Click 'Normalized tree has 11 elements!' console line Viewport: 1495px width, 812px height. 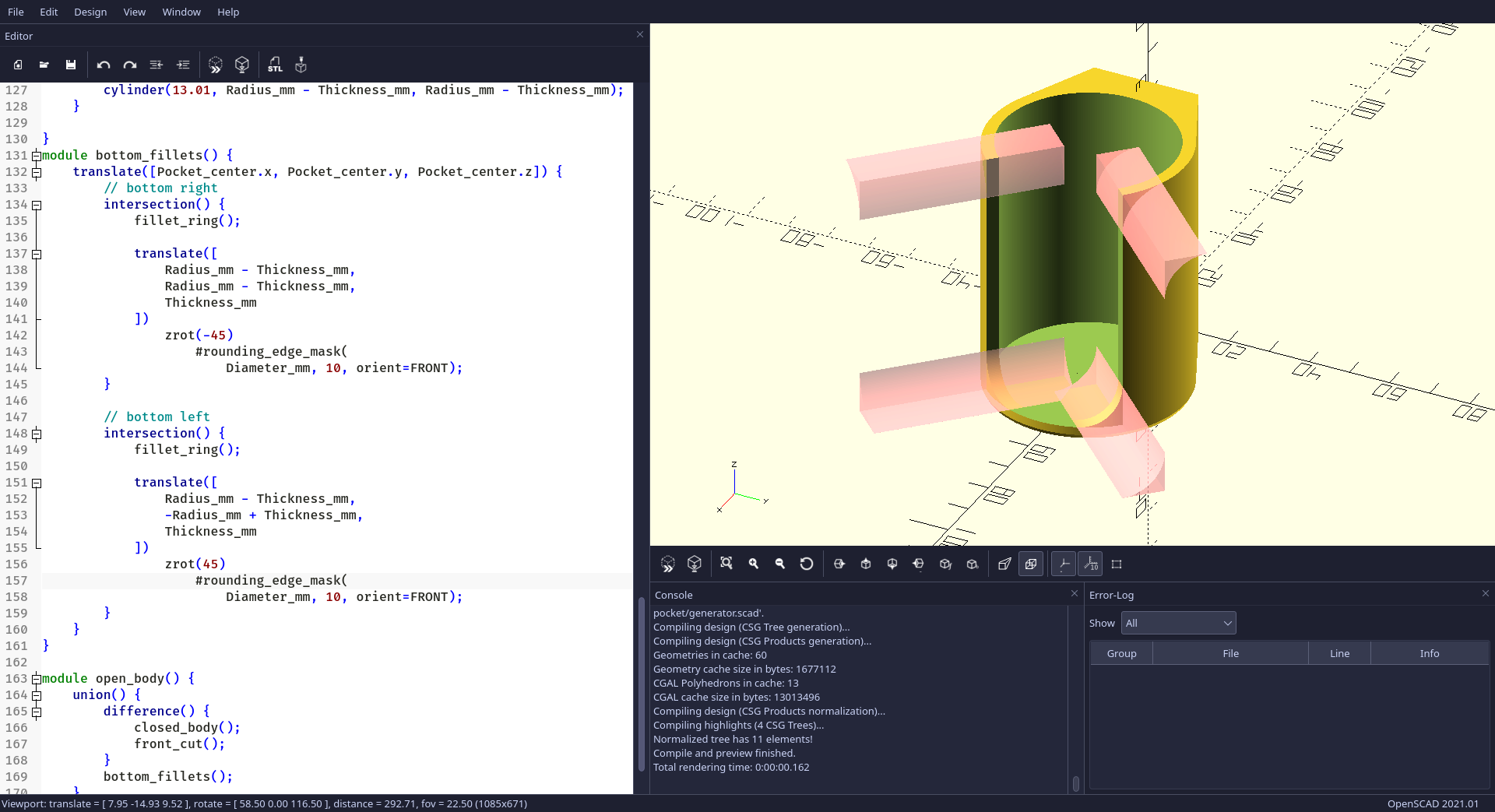[733, 740]
